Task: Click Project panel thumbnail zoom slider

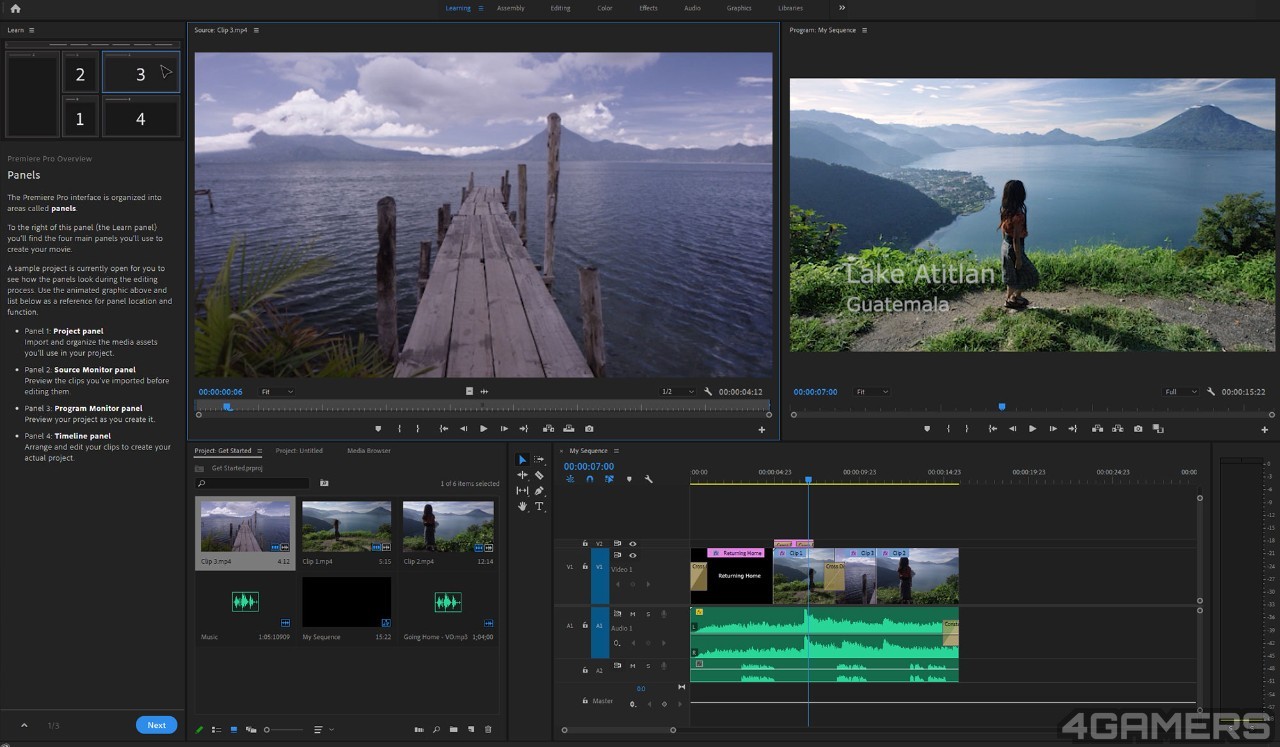Action: (x=284, y=730)
